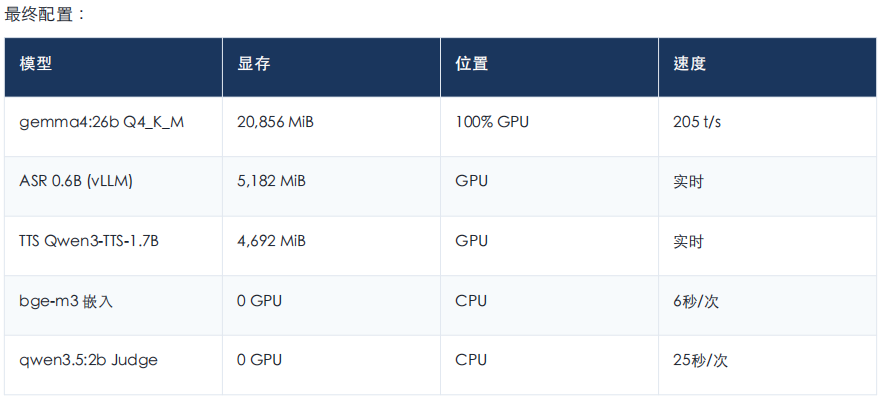Click the CPU location cell in Judge row

[471, 360]
